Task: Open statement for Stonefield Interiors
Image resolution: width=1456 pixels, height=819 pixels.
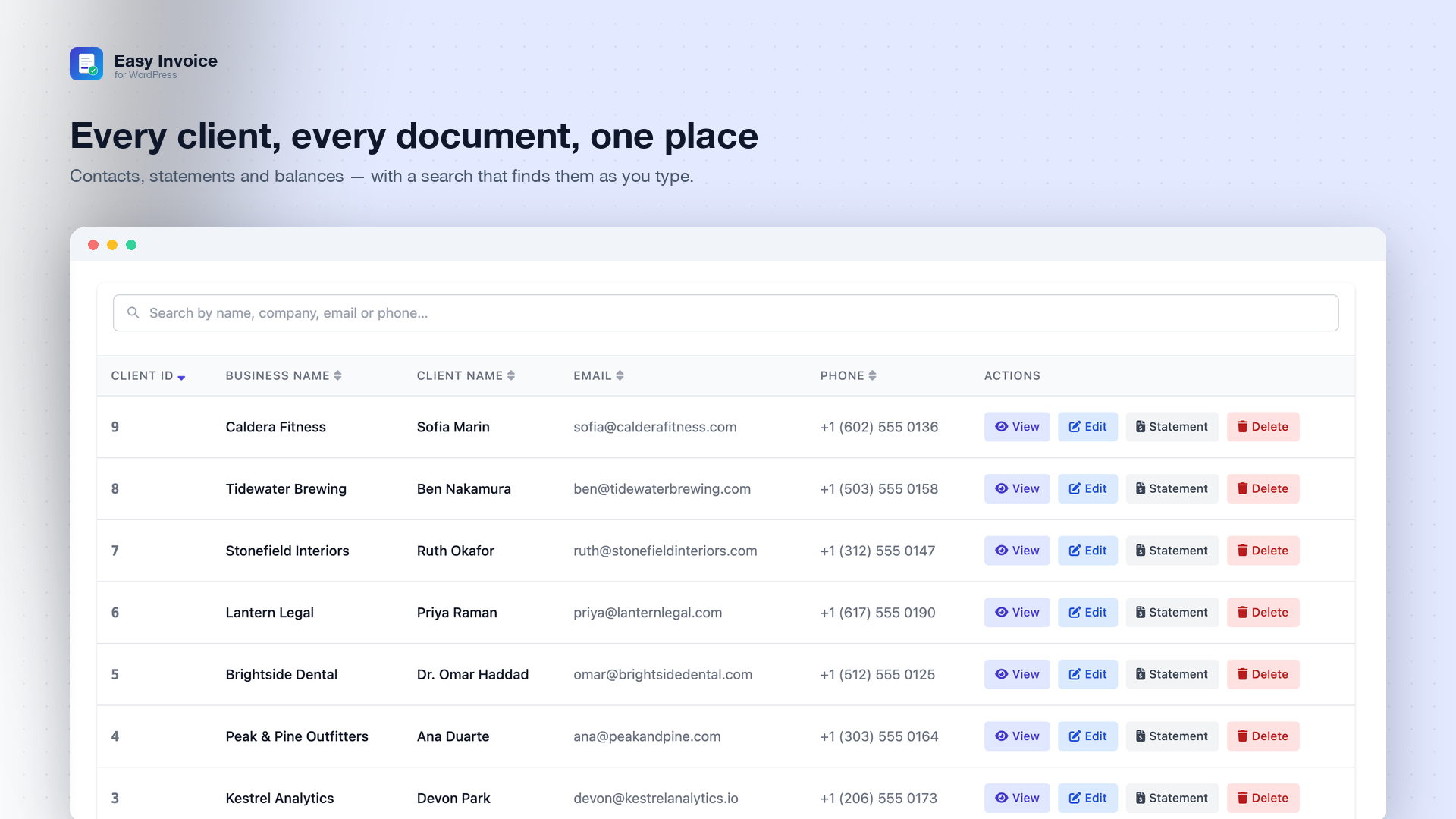Action: click(x=1172, y=551)
